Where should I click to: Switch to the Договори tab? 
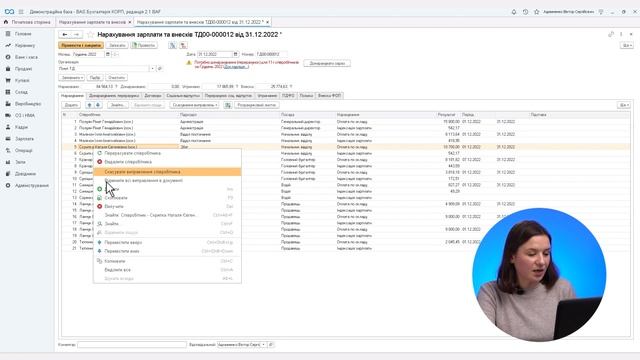point(153,96)
